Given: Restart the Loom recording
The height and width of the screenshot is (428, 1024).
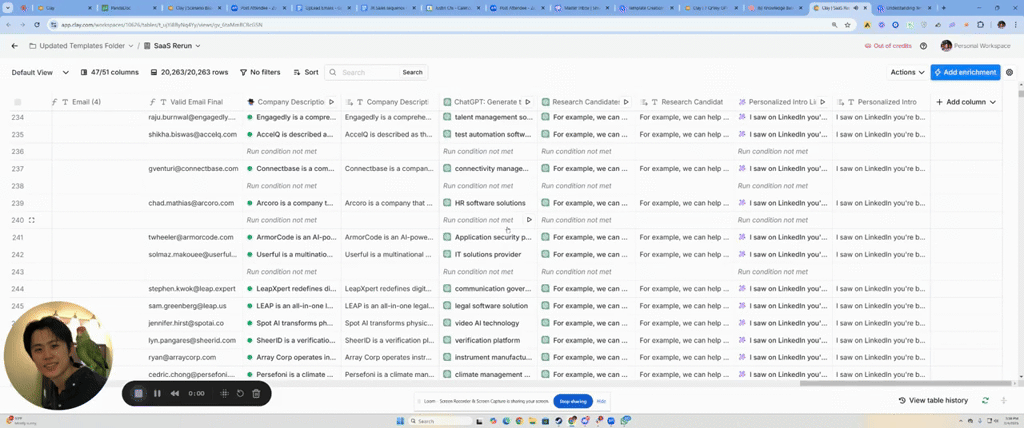Looking at the screenshot, I should [240, 394].
